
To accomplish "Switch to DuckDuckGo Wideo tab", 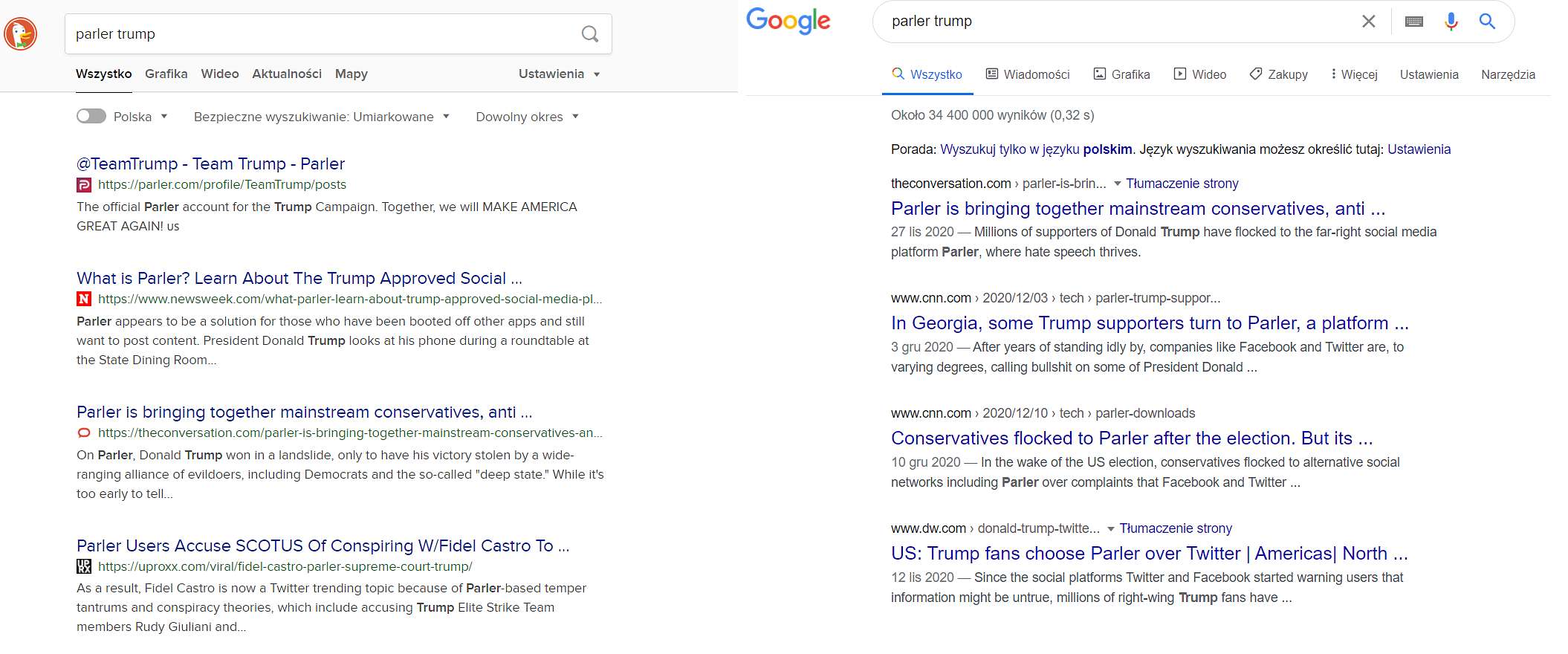I will (220, 74).
